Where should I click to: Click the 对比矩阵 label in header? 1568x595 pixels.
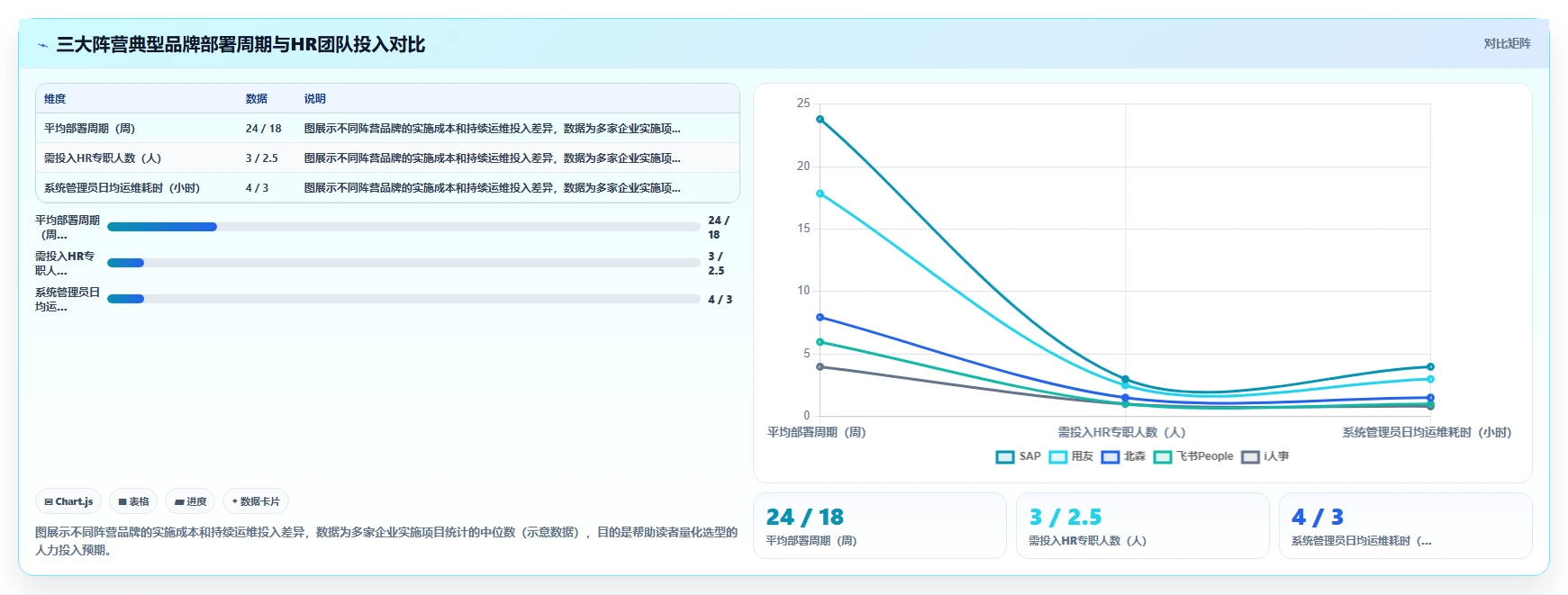click(1507, 43)
